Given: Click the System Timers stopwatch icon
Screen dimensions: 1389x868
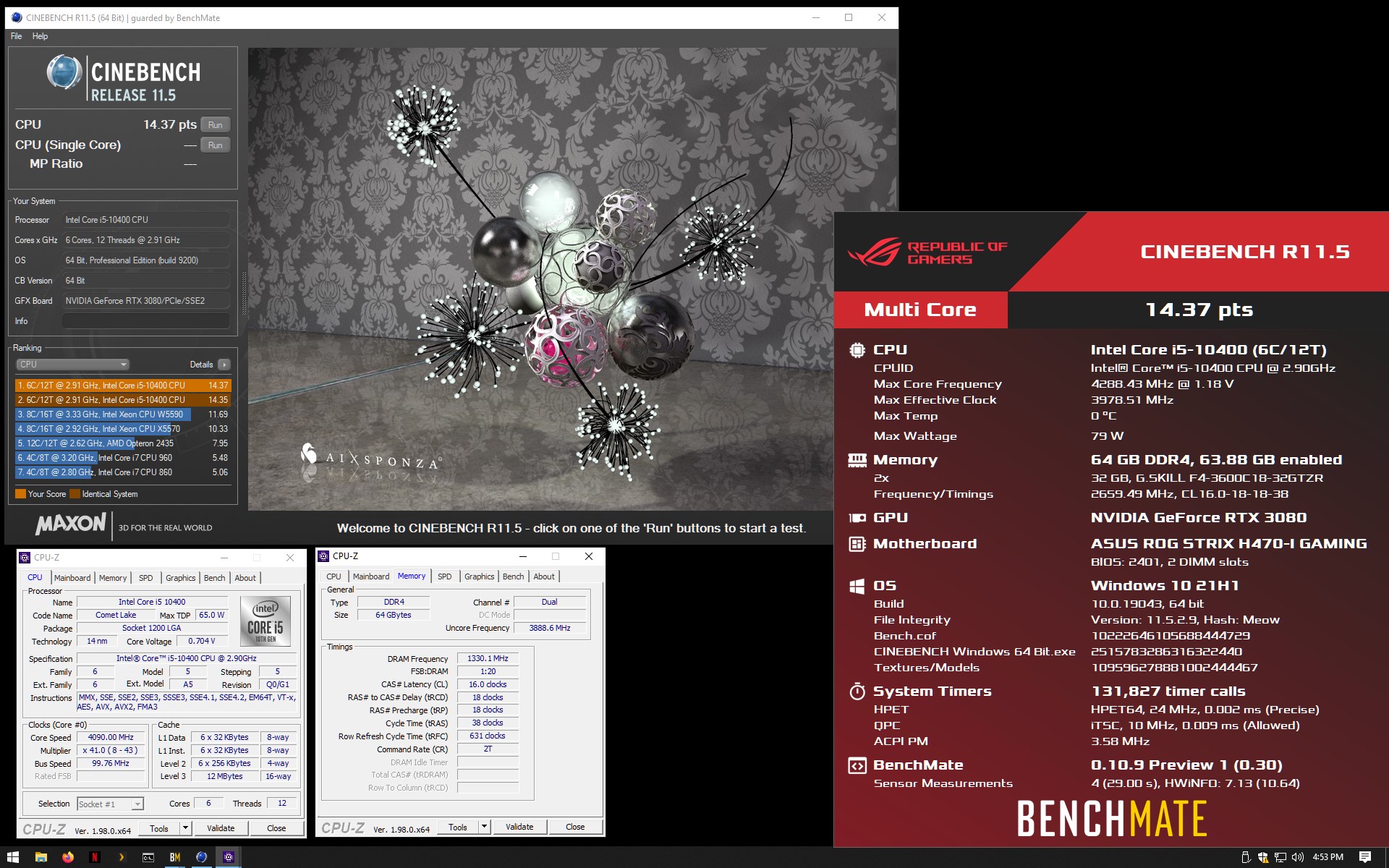Looking at the screenshot, I should coord(857,692).
